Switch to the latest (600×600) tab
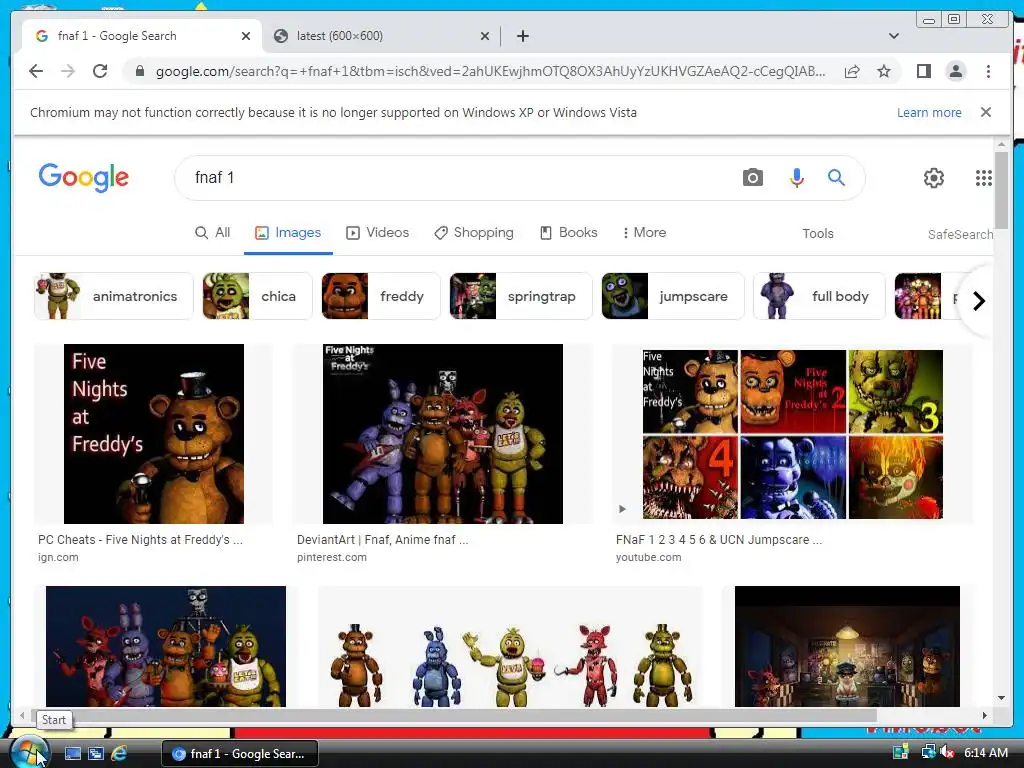This screenshot has width=1024, height=768. (381, 36)
